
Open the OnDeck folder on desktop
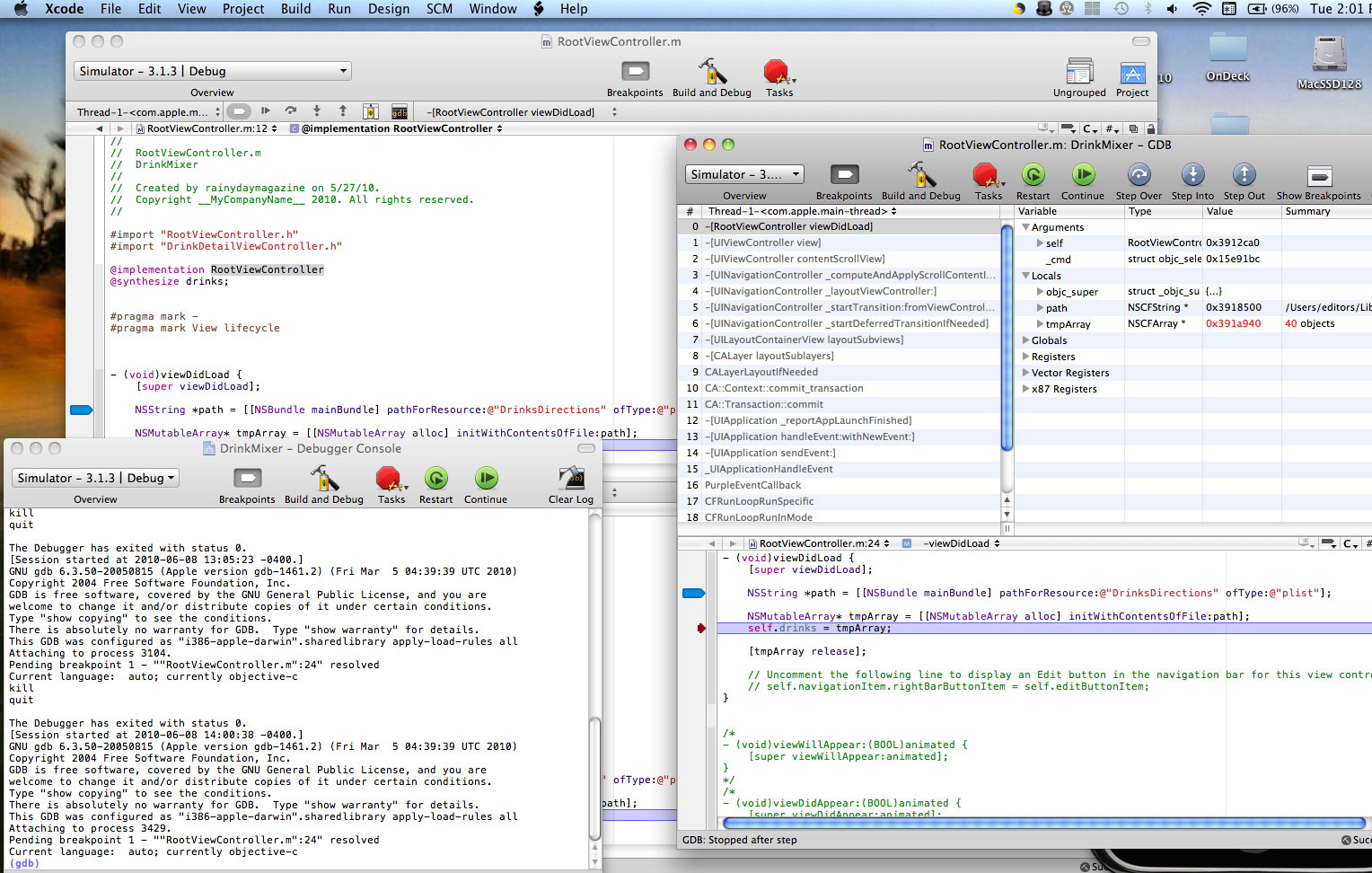pos(1227,49)
